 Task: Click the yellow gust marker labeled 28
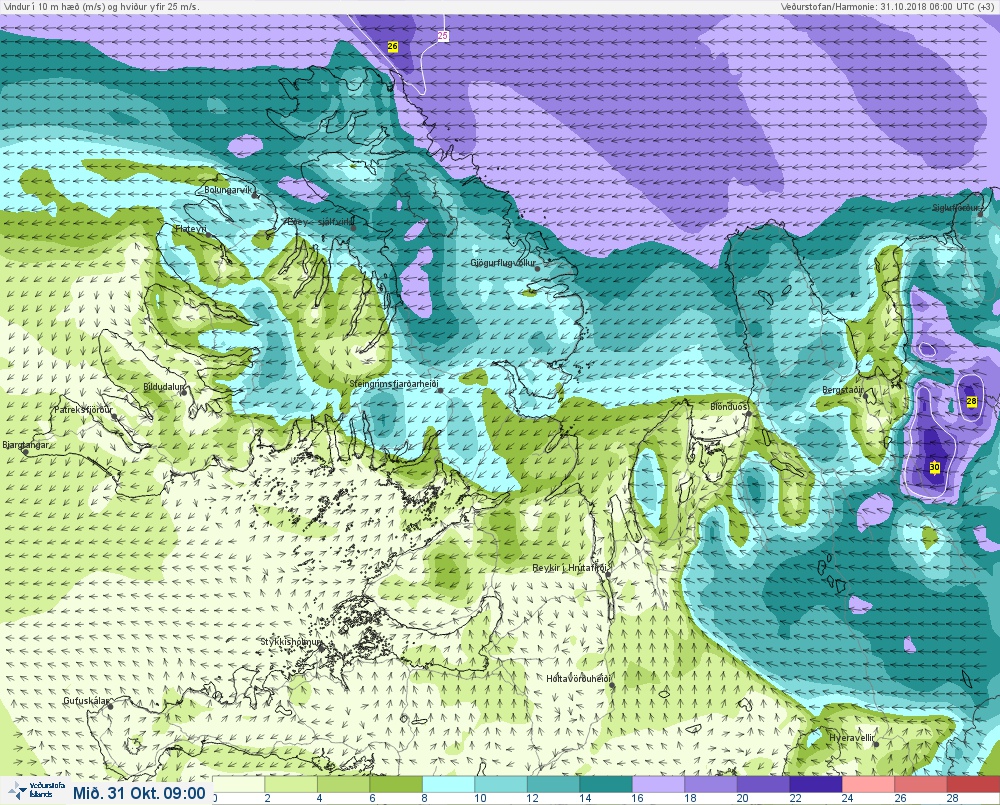tap(972, 401)
